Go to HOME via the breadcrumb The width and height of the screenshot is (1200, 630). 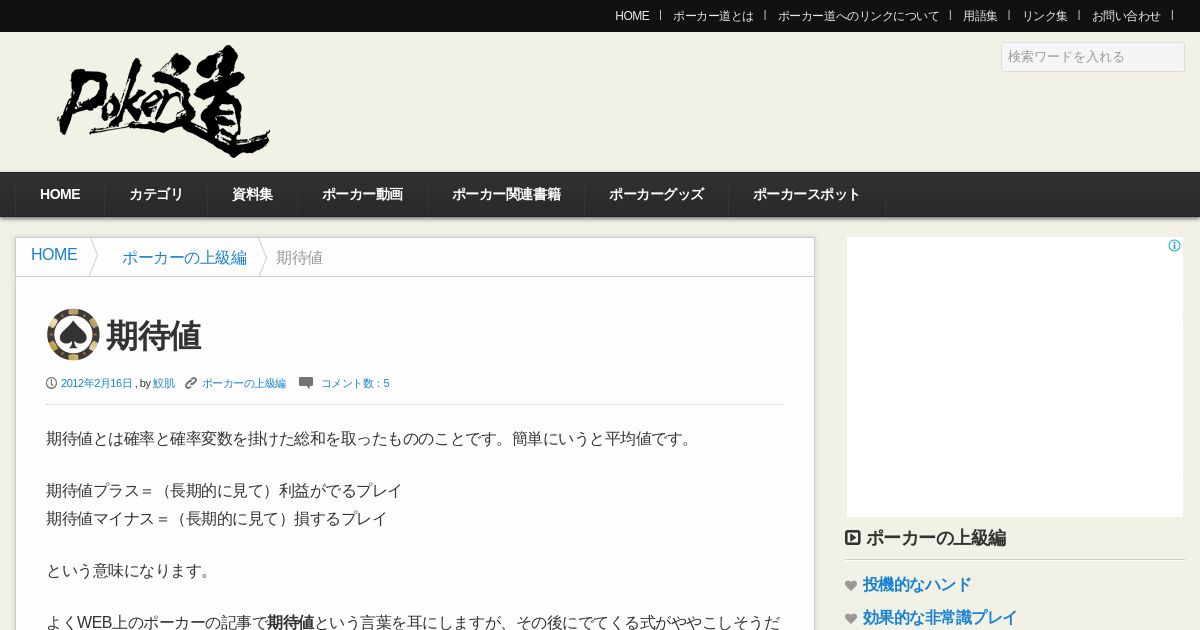[54, 255]
